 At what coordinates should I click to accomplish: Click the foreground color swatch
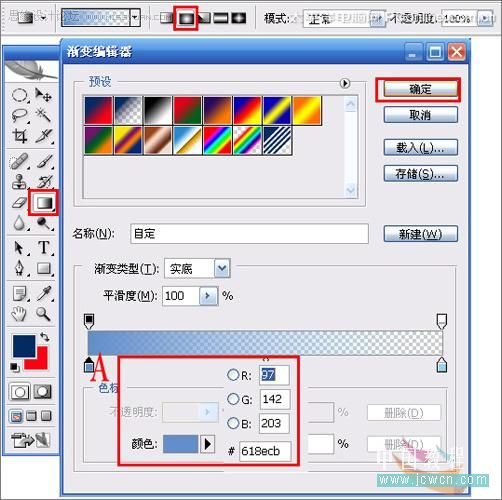[x=23, y=345]
